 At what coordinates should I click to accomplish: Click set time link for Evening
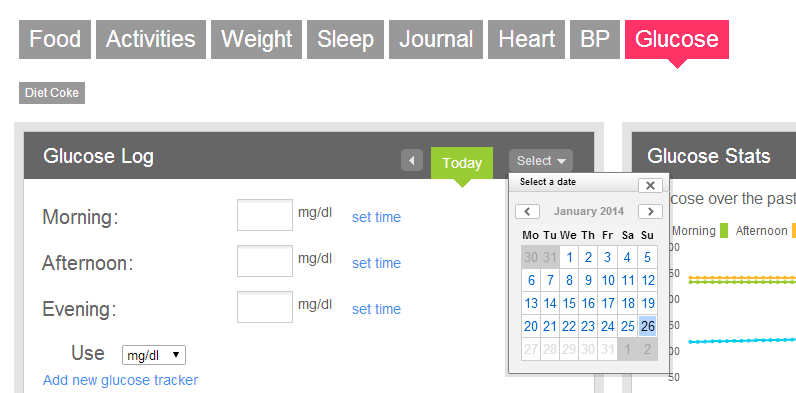click(376, 309)
